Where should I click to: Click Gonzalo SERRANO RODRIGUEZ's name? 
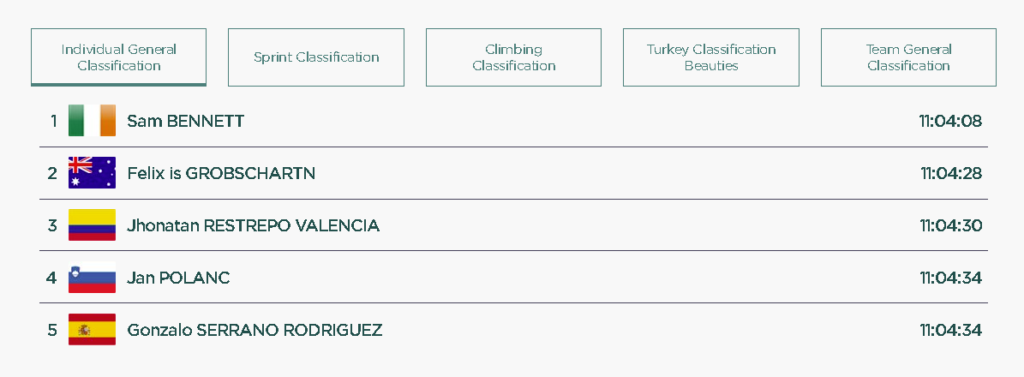(255, 330)
